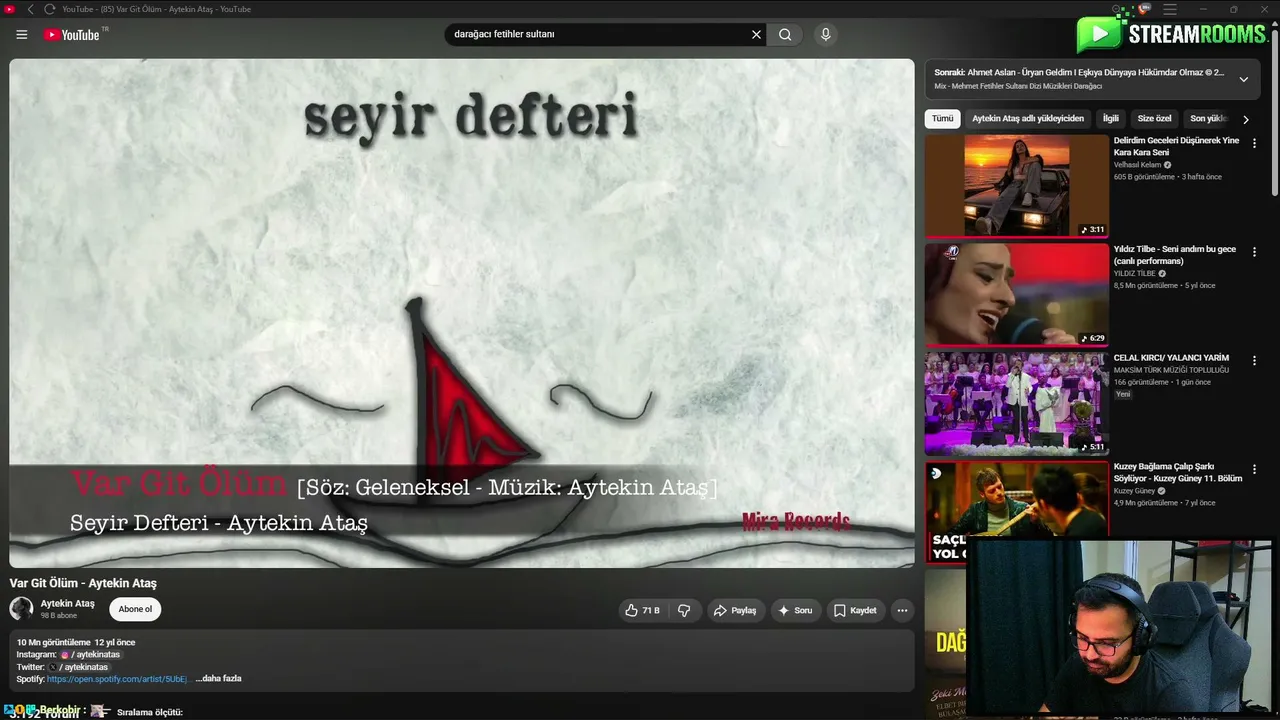The image size is (1280, 720).
Task: Click the video title "Var Git Ölüm - Aytekin Ataş"
Action: tap(83, 583)
